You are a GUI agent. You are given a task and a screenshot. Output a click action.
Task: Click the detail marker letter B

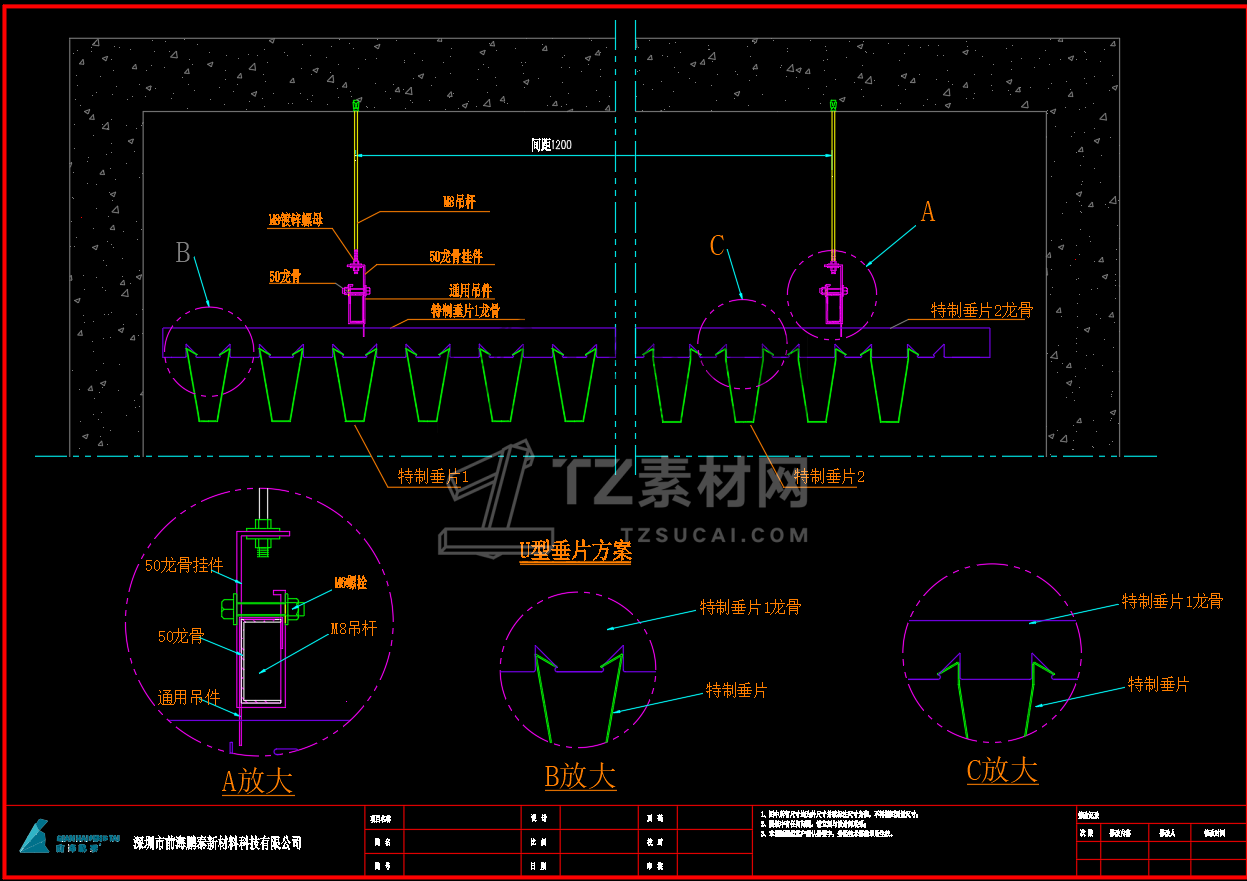(x=183, y=253)
